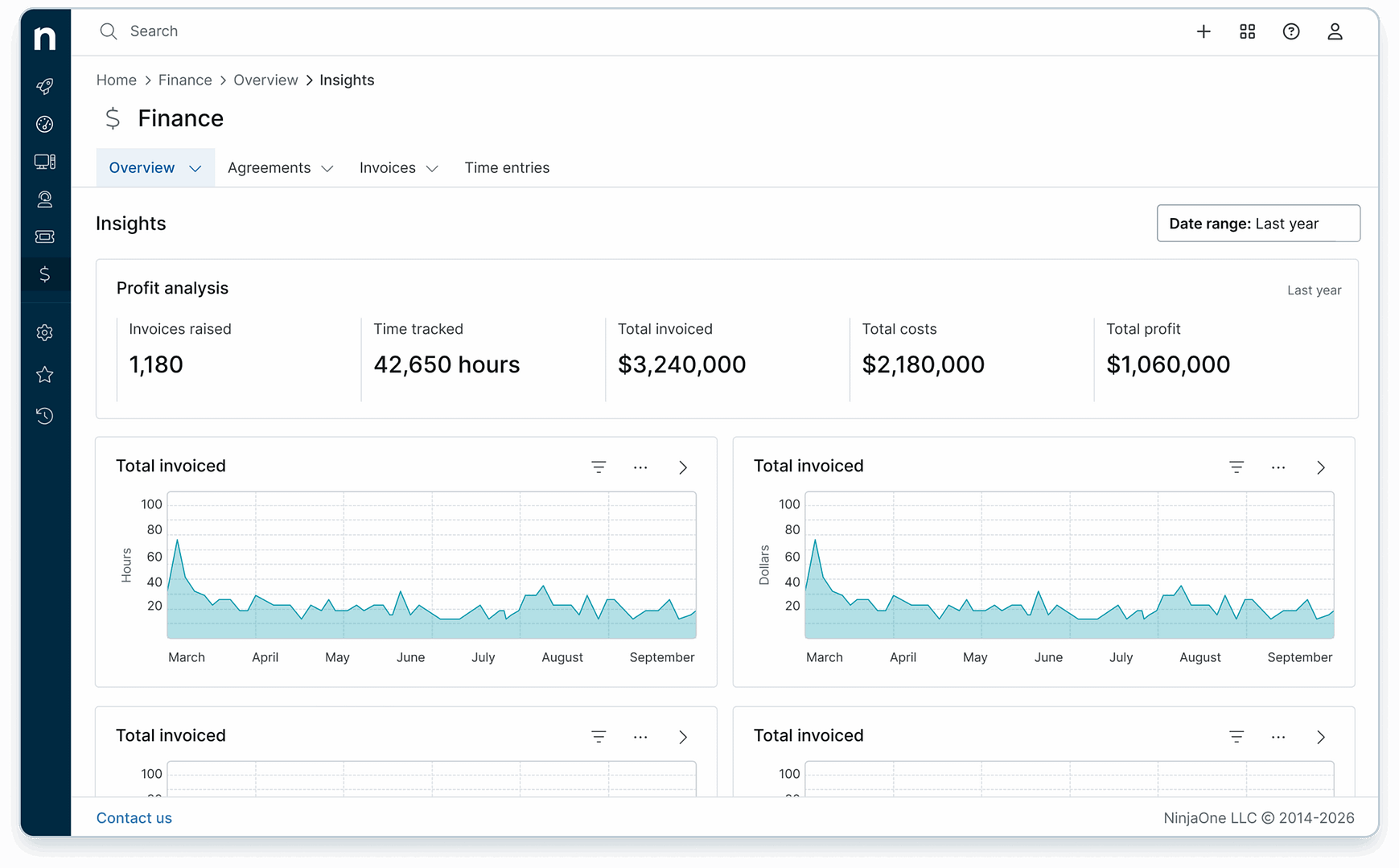1399x868 pixels.
Task: Open the Agreements dropdown menu
Action: tap(327, 168)
